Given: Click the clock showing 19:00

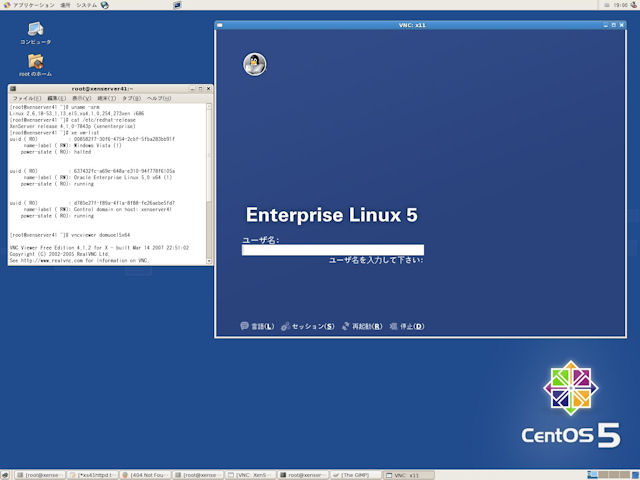Looking at the screenshot, I should 621,5.
